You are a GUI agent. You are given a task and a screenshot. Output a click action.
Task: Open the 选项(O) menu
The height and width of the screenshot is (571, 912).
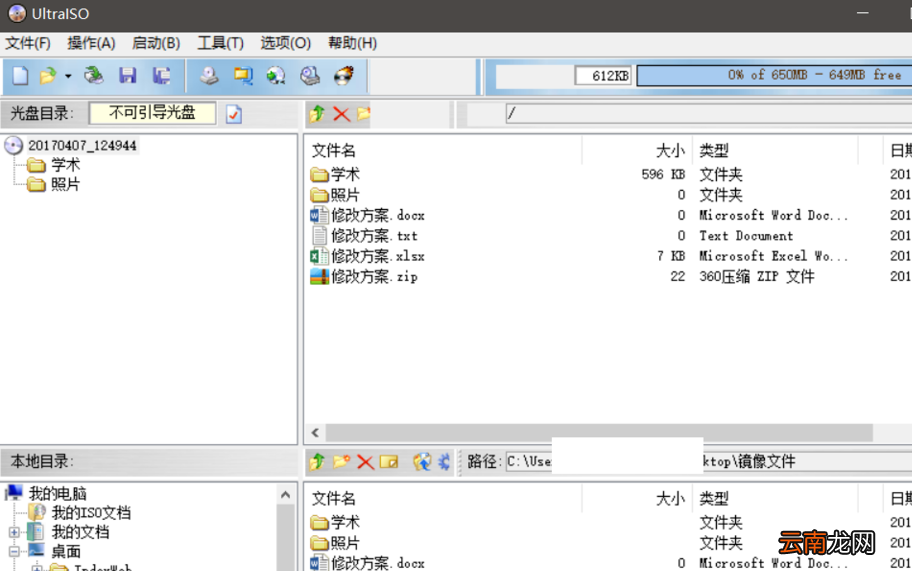pyautogui.click(x=286, y=44)
